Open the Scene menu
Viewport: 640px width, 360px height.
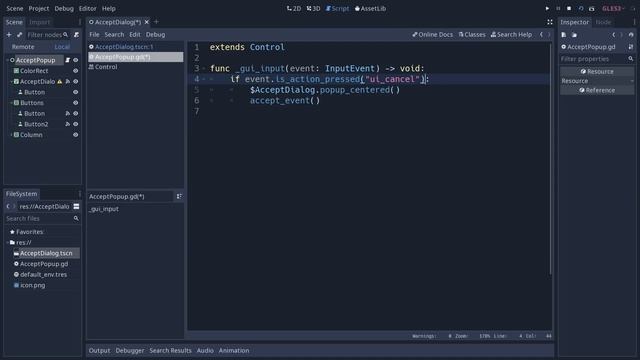[x=15, y=9]
